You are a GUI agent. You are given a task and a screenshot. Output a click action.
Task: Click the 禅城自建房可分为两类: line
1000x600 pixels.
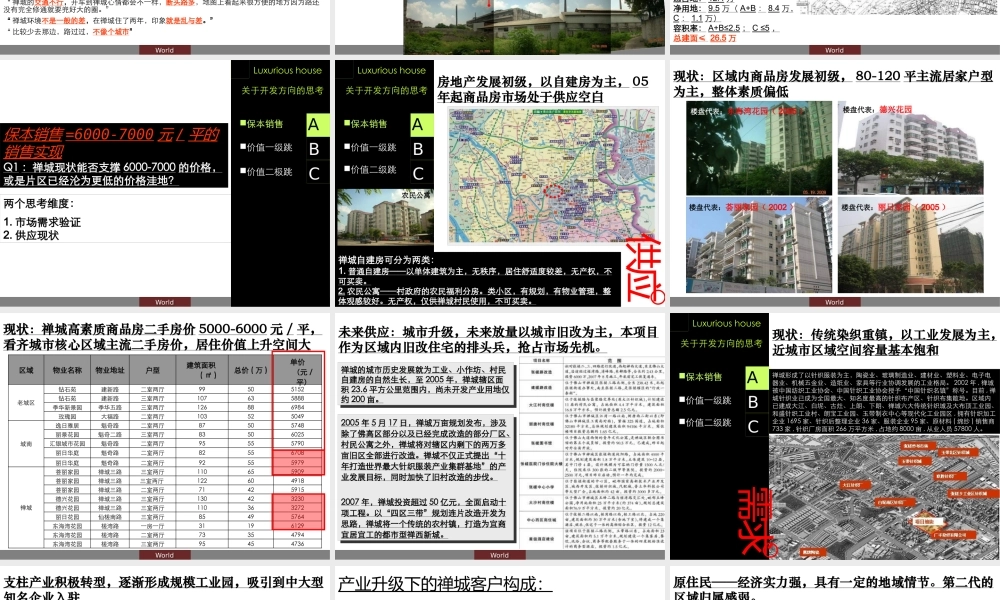[x=386, y=260]
